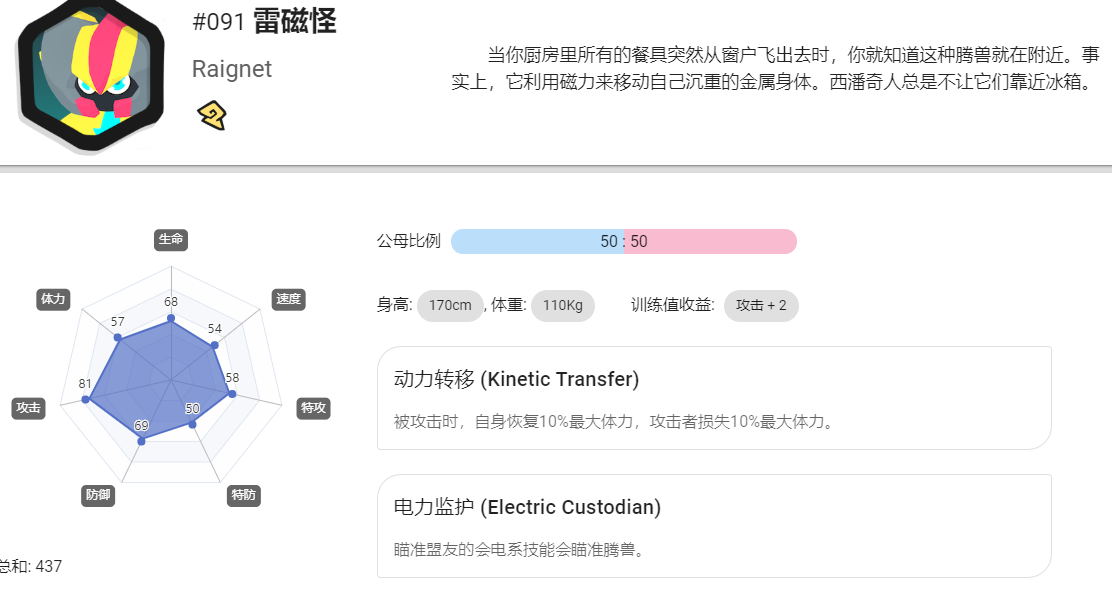This screenshot has width=1112, height=597.
Task: Click the attack 81 data point
Action: coord(86,400)
